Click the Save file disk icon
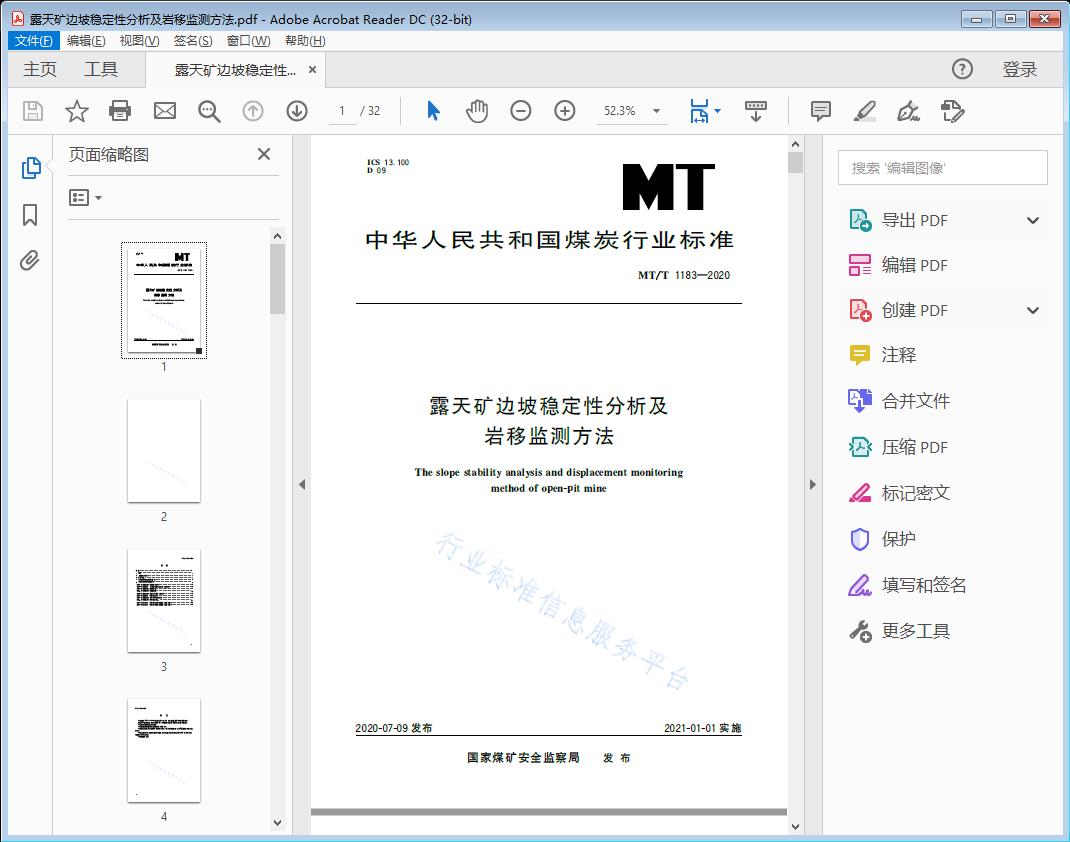 (31, 111)
